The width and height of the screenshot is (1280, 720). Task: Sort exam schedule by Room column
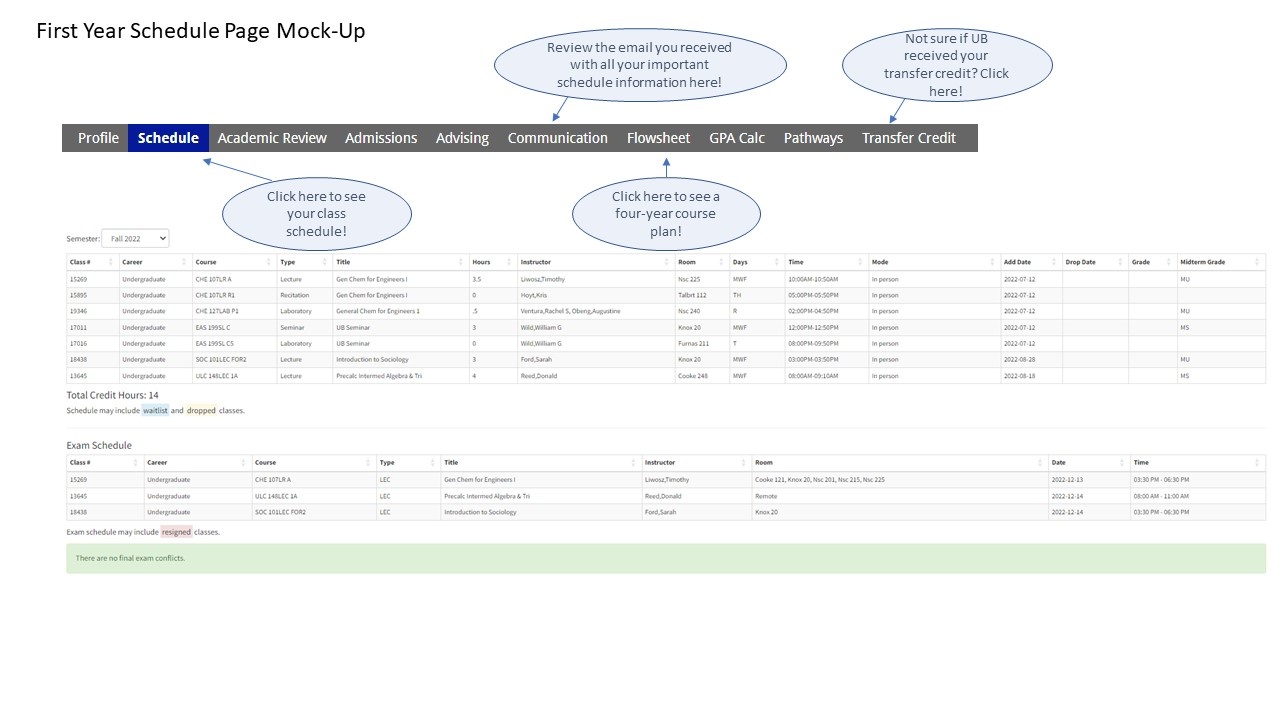764,463
